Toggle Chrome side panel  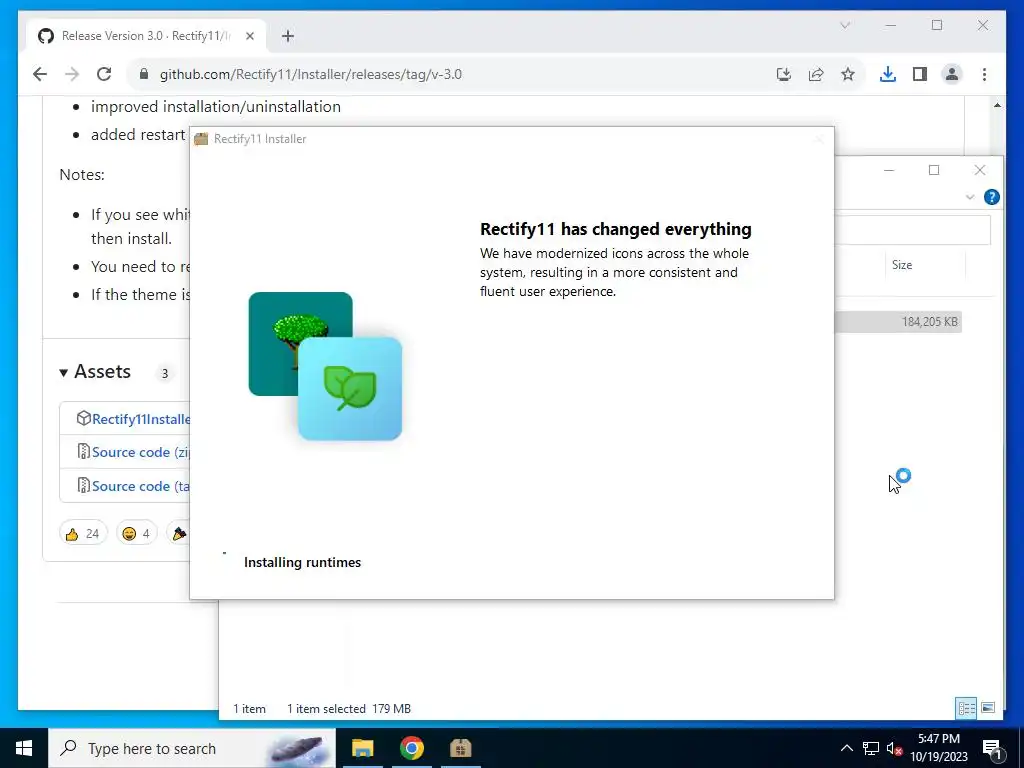pos(920,74)
